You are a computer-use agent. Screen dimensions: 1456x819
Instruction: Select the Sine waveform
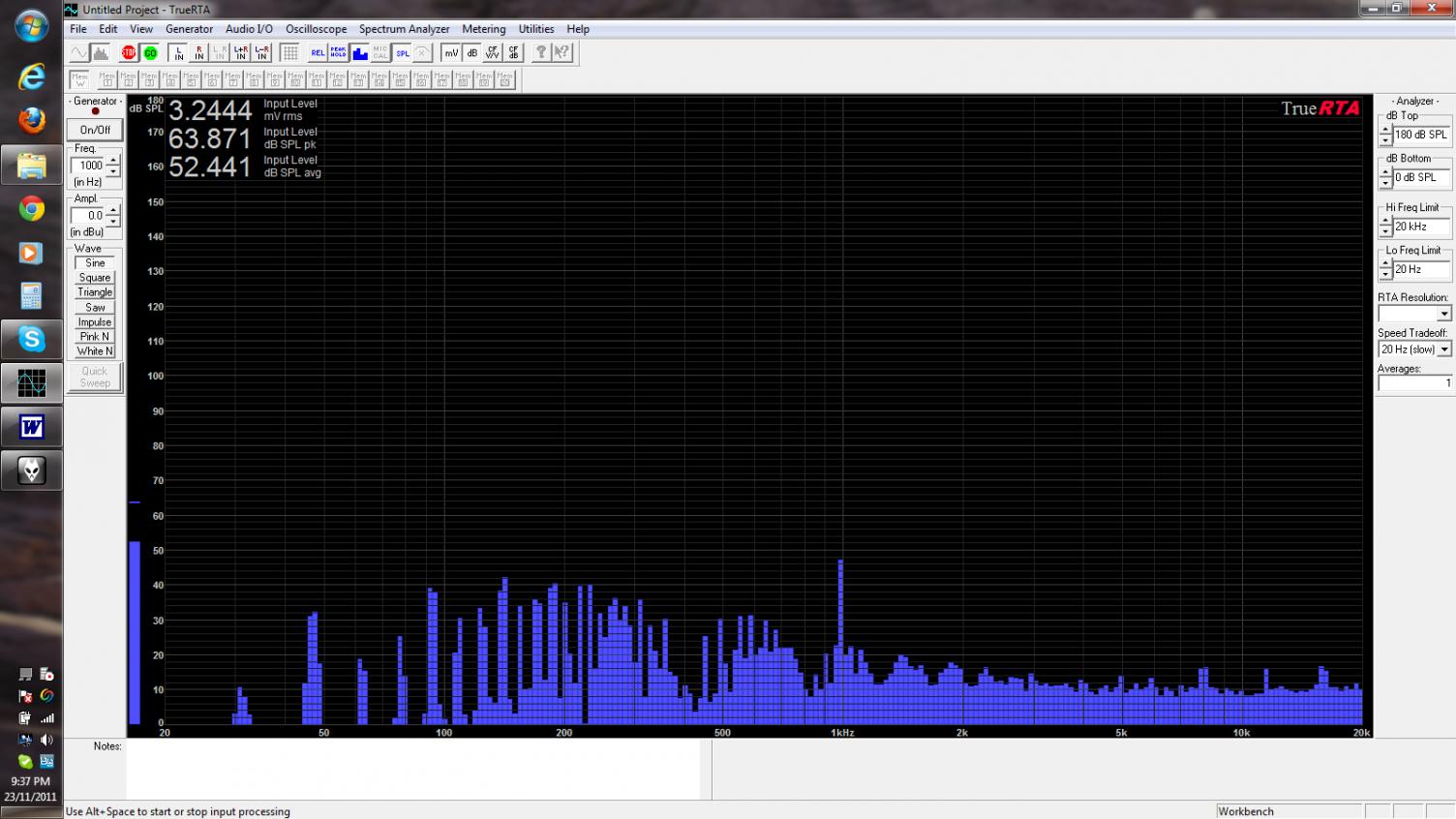click(95, 263)
